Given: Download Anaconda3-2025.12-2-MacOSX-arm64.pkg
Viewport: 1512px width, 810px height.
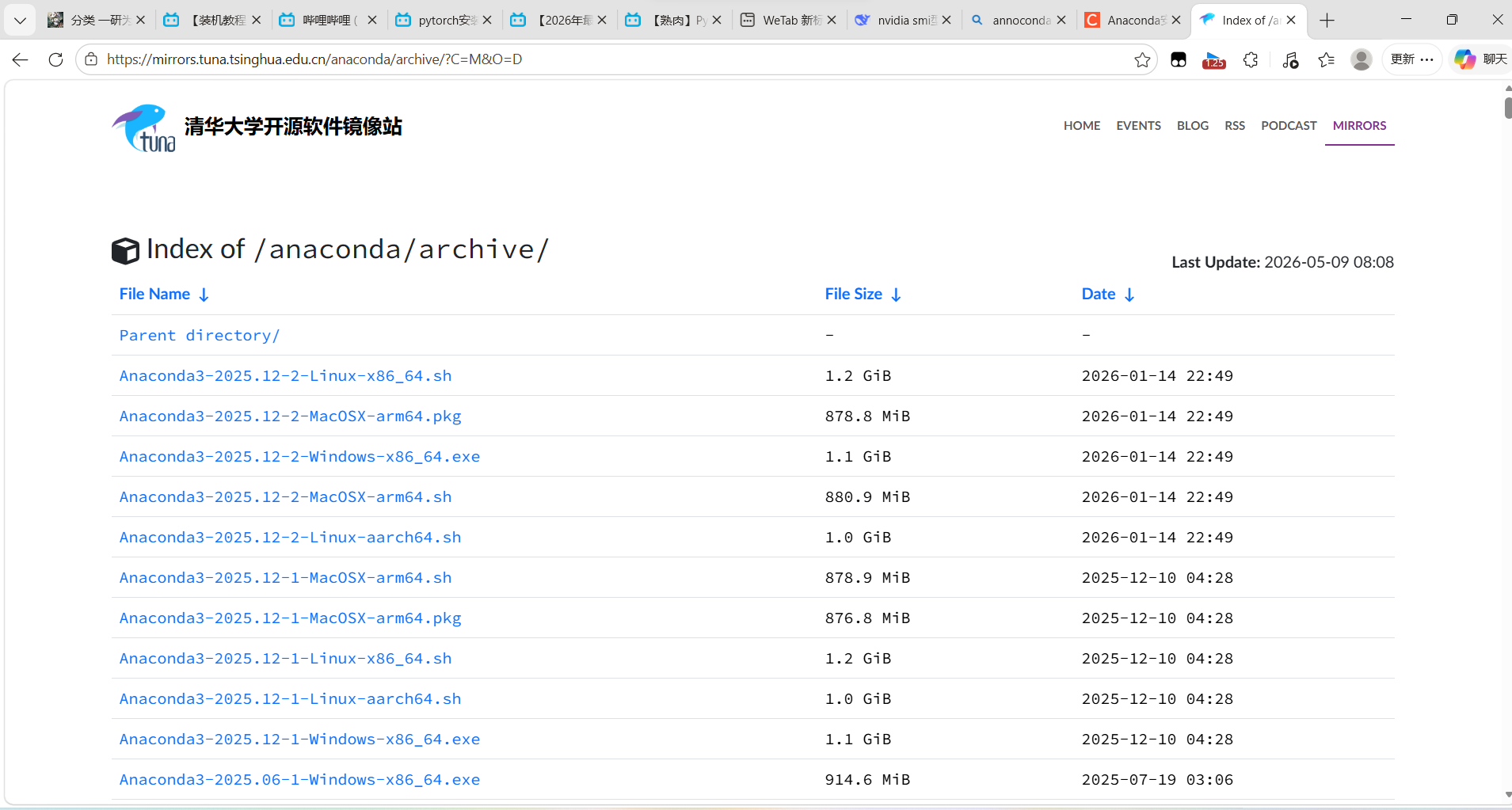Looking at the screenshot, I should 290,416.
